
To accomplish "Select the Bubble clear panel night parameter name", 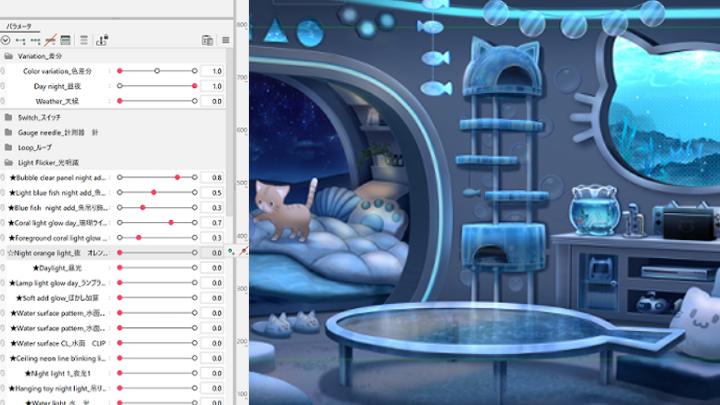I will click(57, 178).
